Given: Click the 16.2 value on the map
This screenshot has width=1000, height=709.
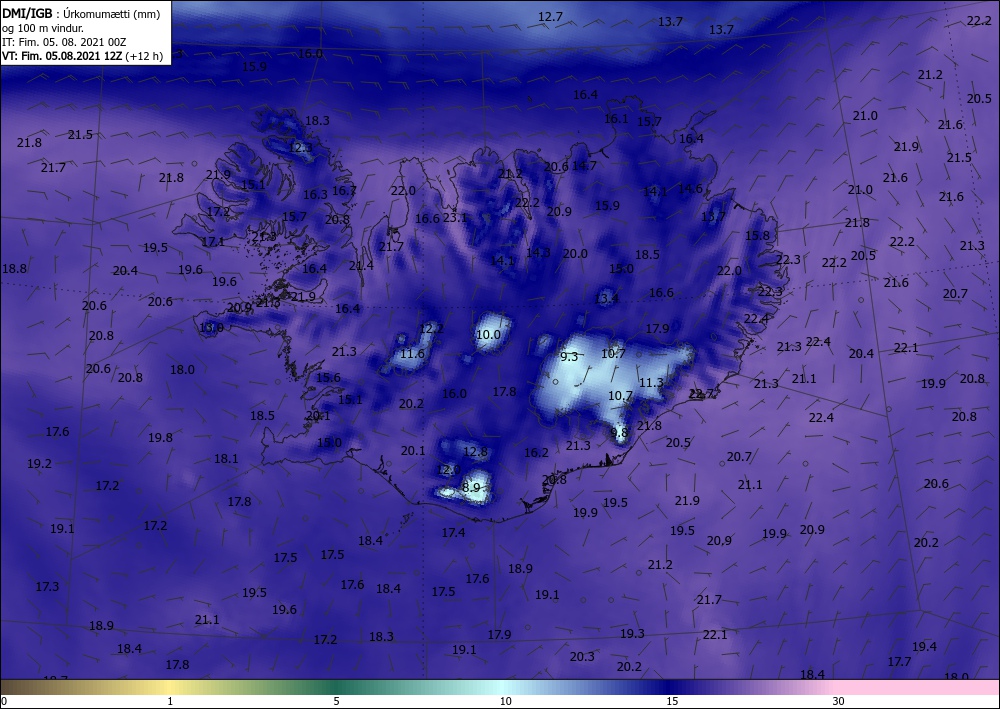Looking at the screenshot, I should (x=536, y=452).
